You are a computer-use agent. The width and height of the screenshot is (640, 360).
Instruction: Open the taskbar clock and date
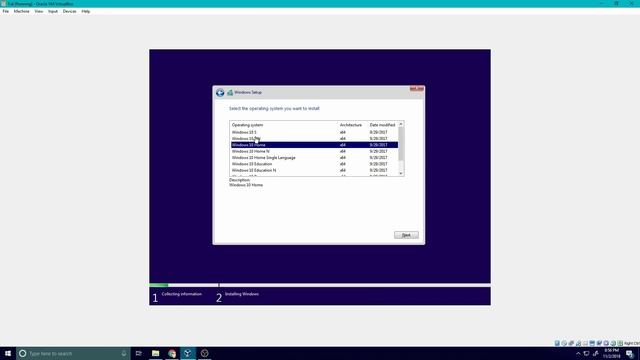coord(611,353)
